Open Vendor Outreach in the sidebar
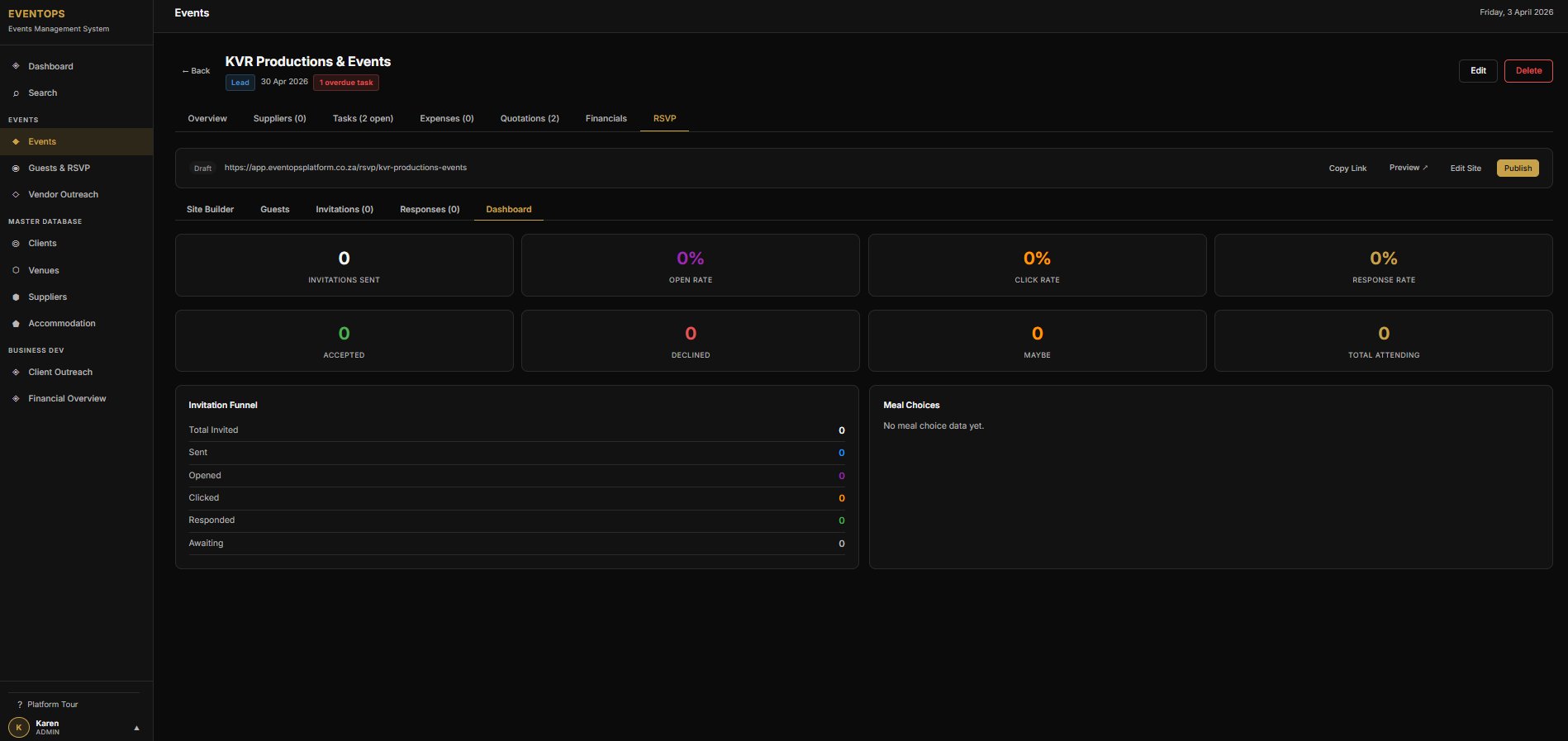Viewport: 1568px width, 741px height. [76, 195]
